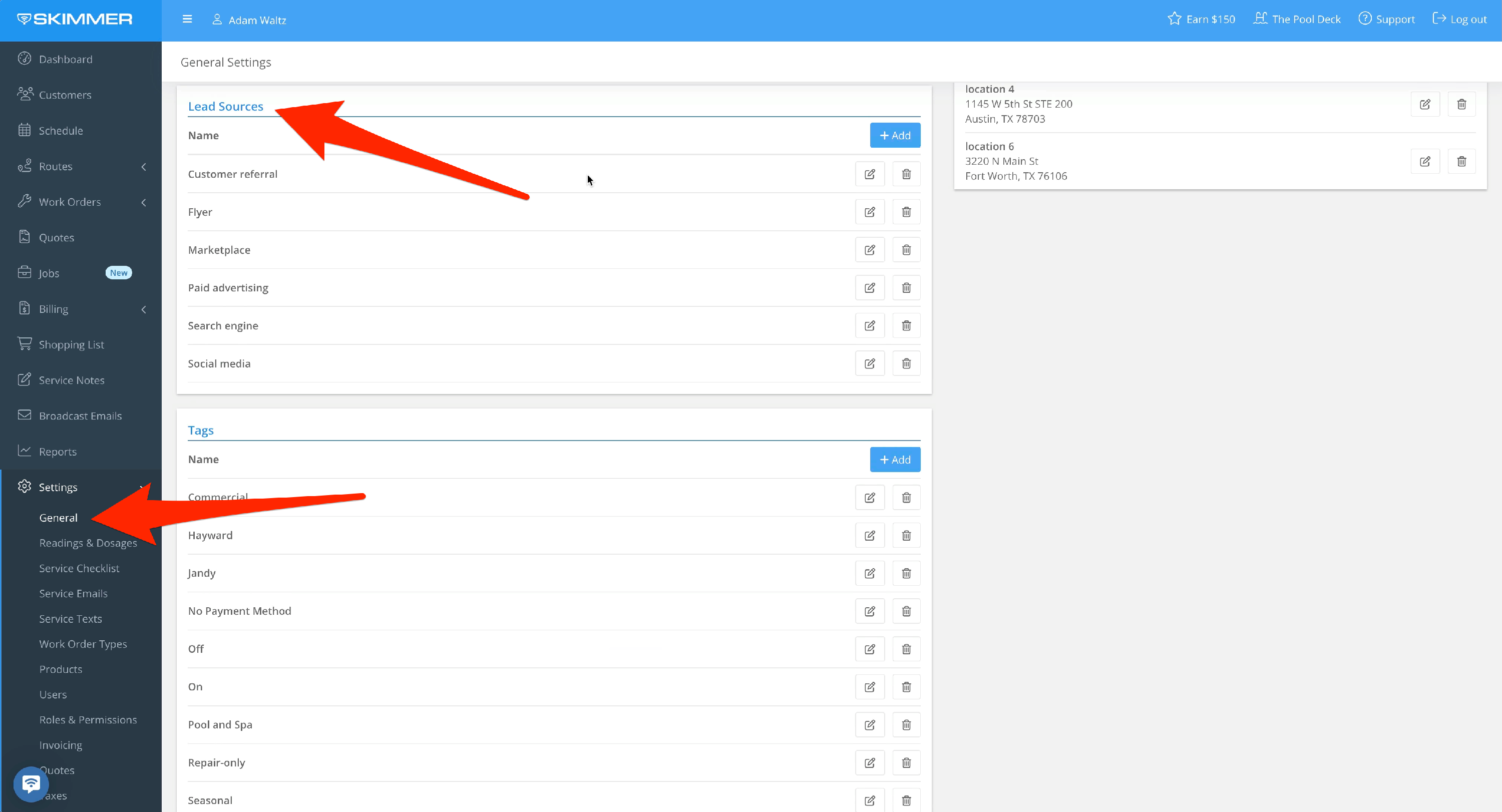Viewport: 1502px width, 812px height.
Task: Open the chat support widget
Action: pyautogui.click(x=31, y=783)
